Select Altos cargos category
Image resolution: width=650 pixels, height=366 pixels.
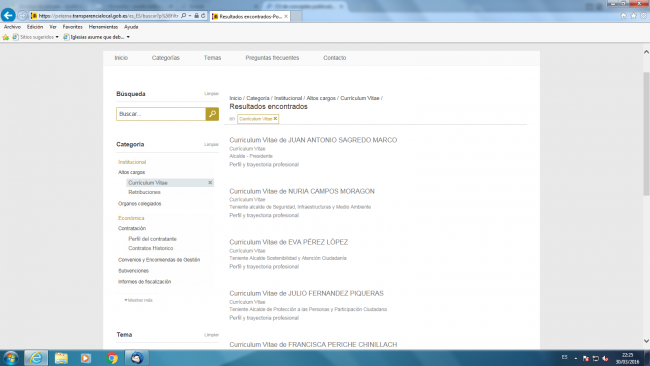click(x=131, y=172)
